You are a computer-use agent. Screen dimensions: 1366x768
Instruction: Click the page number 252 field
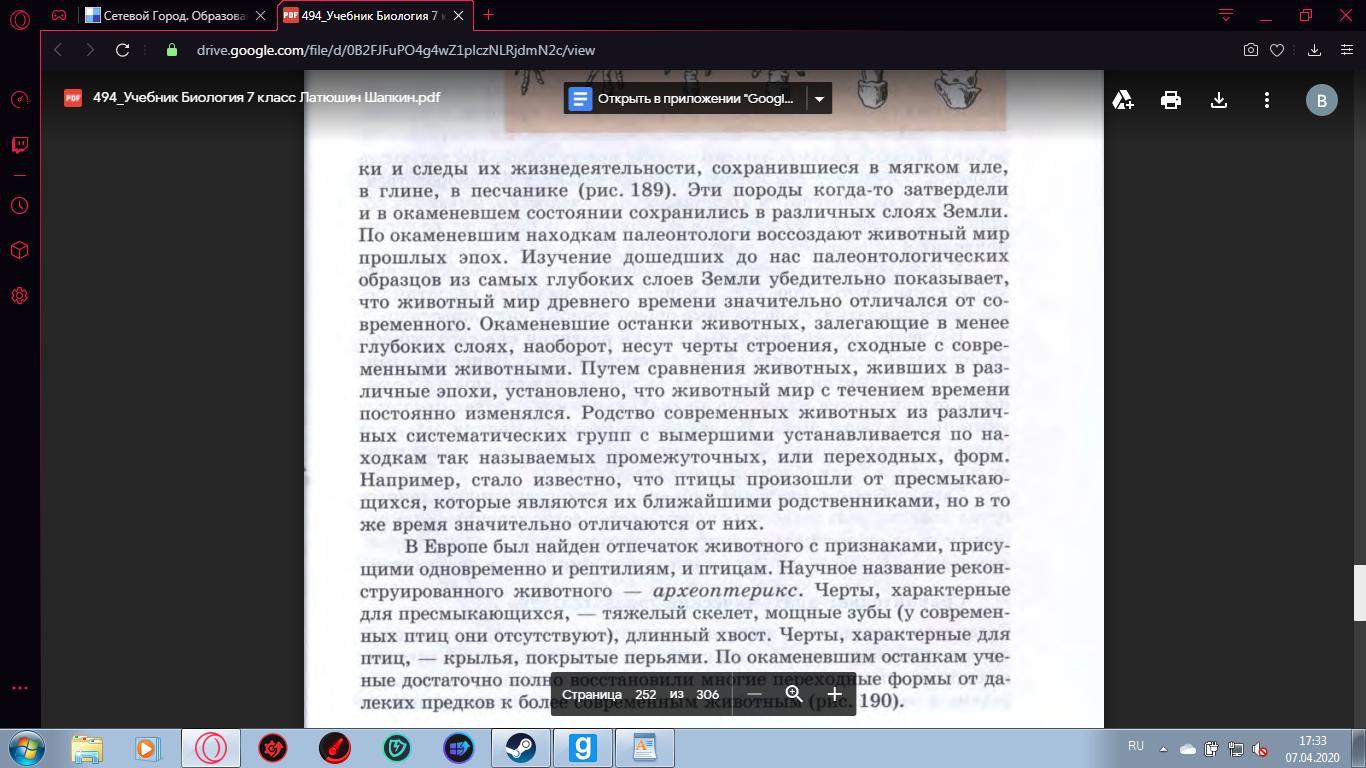click(645, 694)
